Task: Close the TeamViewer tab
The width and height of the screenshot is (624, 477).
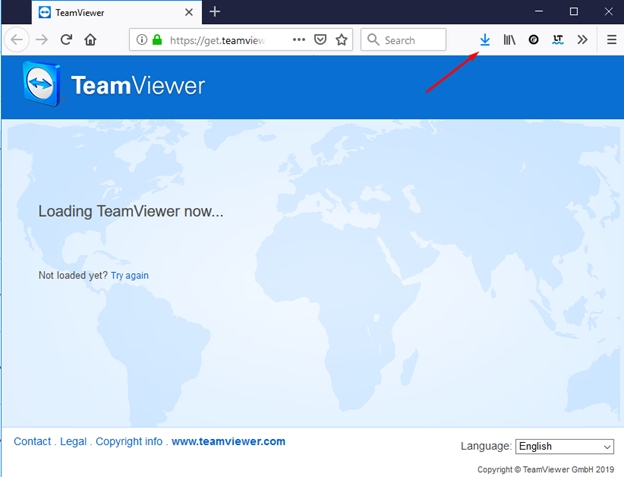Action: pos(189,12)
